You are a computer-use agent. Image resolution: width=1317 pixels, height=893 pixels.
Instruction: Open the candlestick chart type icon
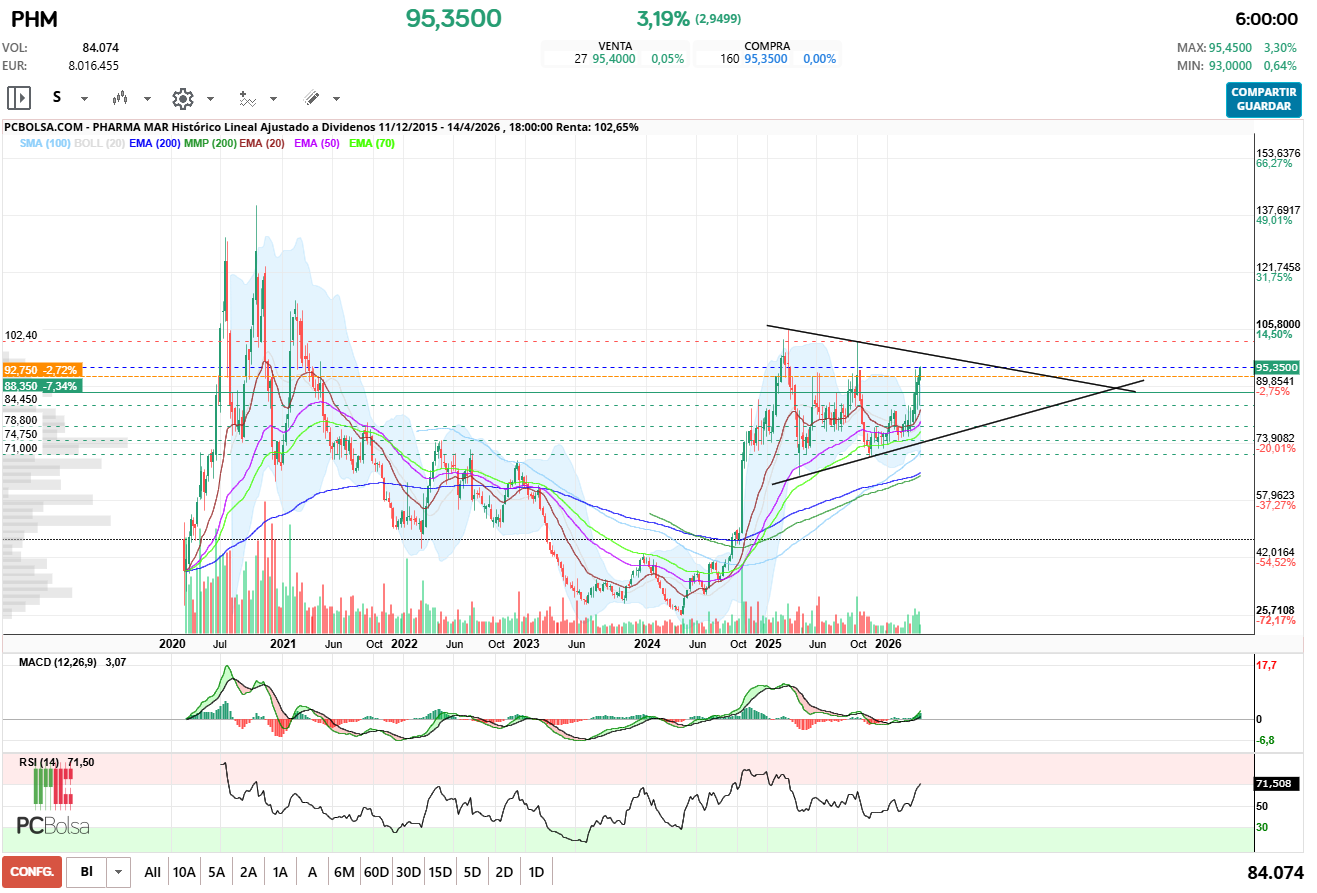(x=121, y=98)
